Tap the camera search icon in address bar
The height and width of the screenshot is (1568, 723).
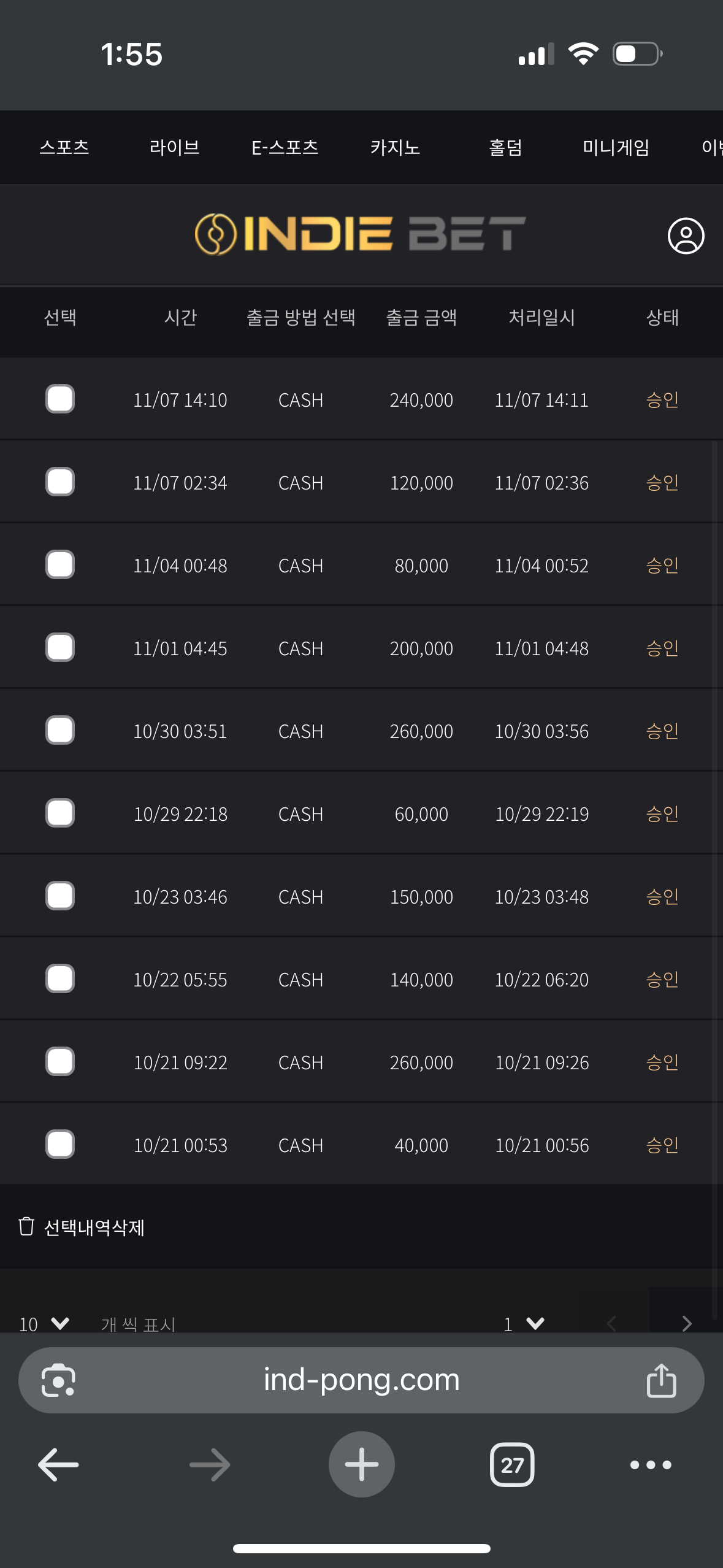tap(58, 1380)
